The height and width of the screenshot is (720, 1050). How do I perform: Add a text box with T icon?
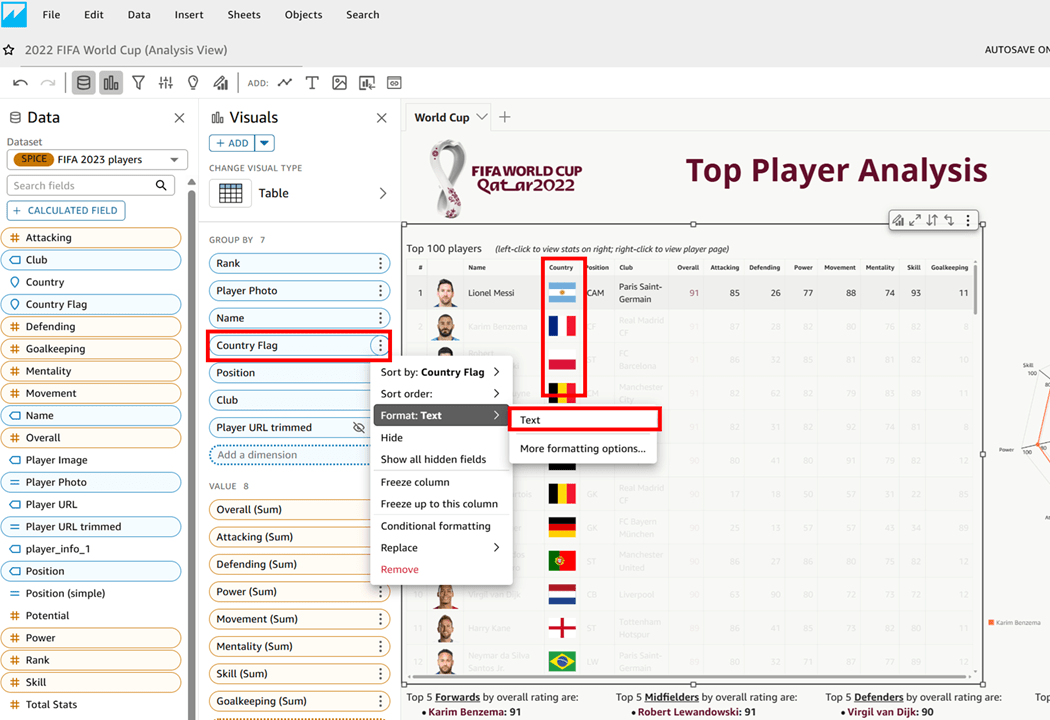(312, 83)
